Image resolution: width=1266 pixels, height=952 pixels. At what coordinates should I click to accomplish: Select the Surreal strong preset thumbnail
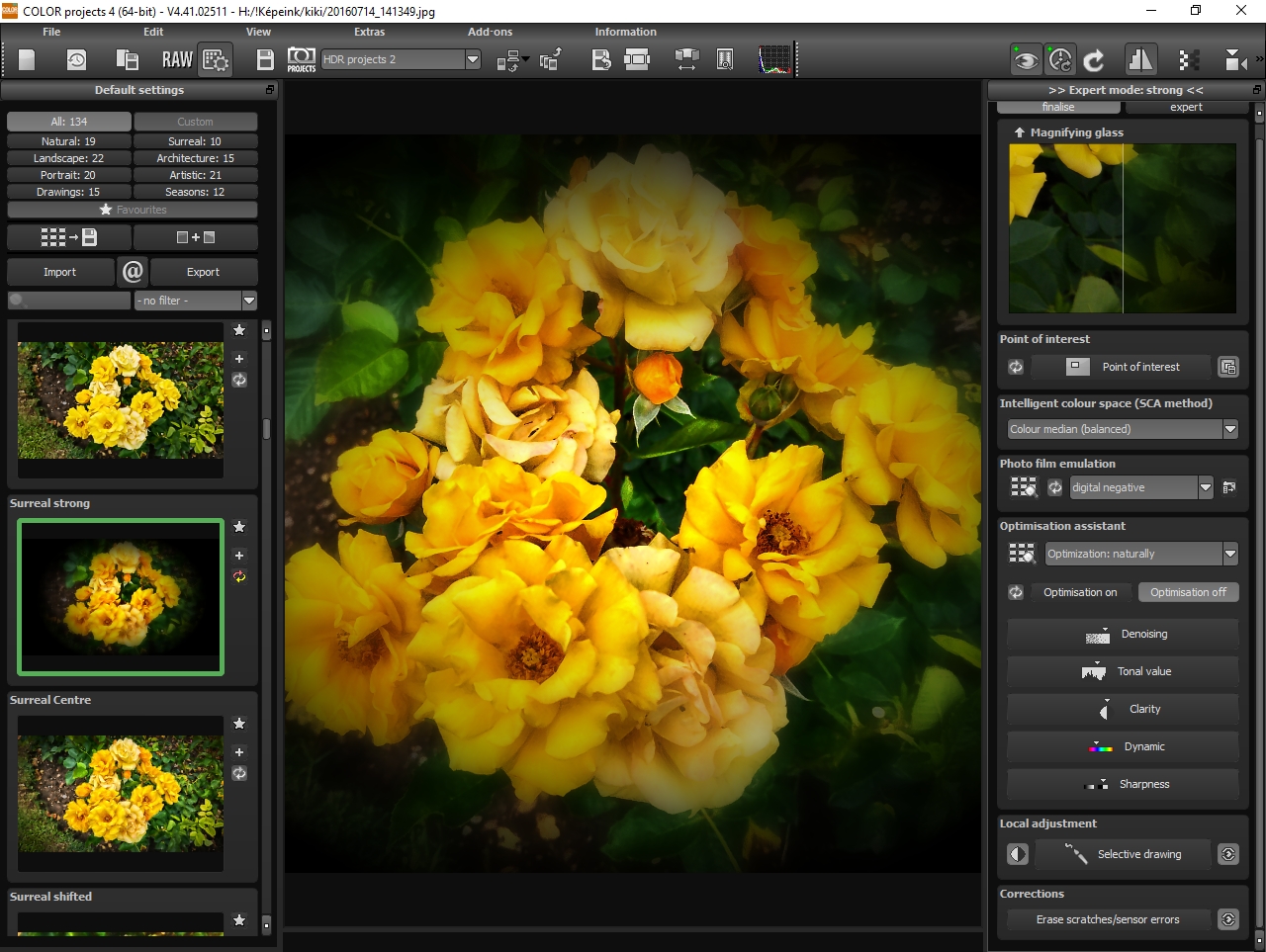(121, 597)
